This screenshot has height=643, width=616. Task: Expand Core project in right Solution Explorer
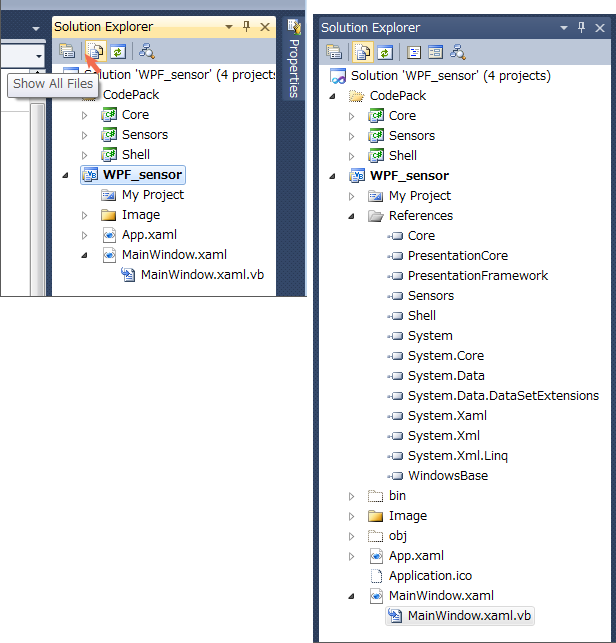pos(351,116)
